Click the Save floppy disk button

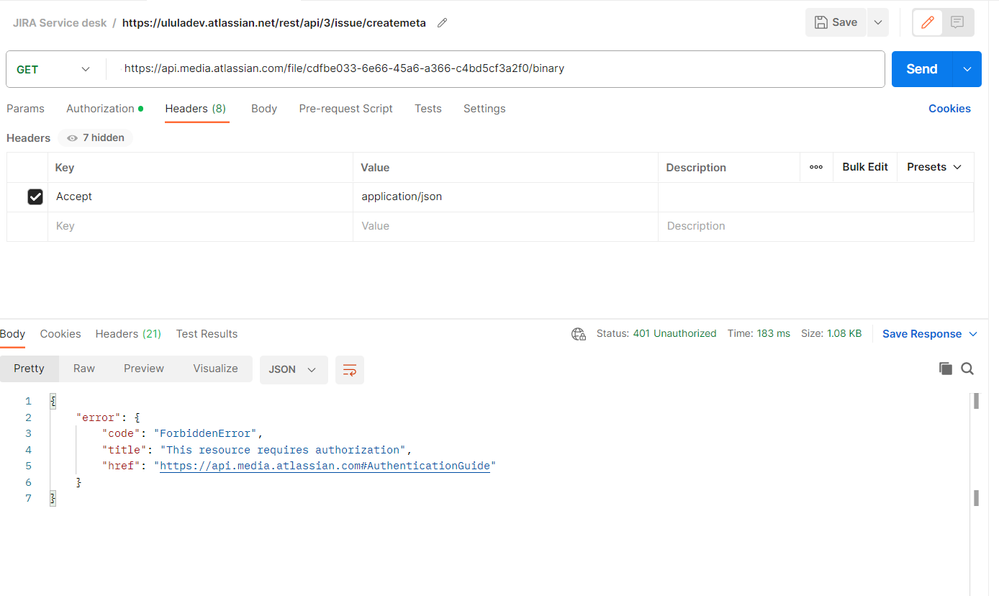click(x=836, y=22)
